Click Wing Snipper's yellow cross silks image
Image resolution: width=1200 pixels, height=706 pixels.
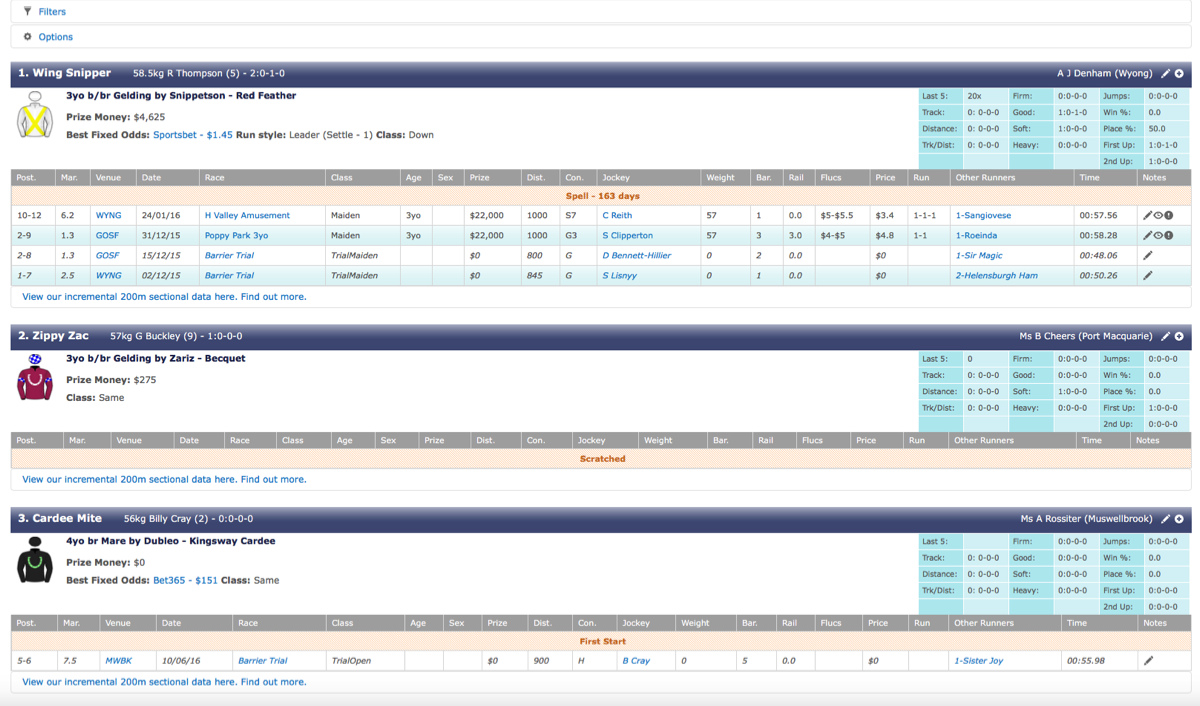[34, 115]
